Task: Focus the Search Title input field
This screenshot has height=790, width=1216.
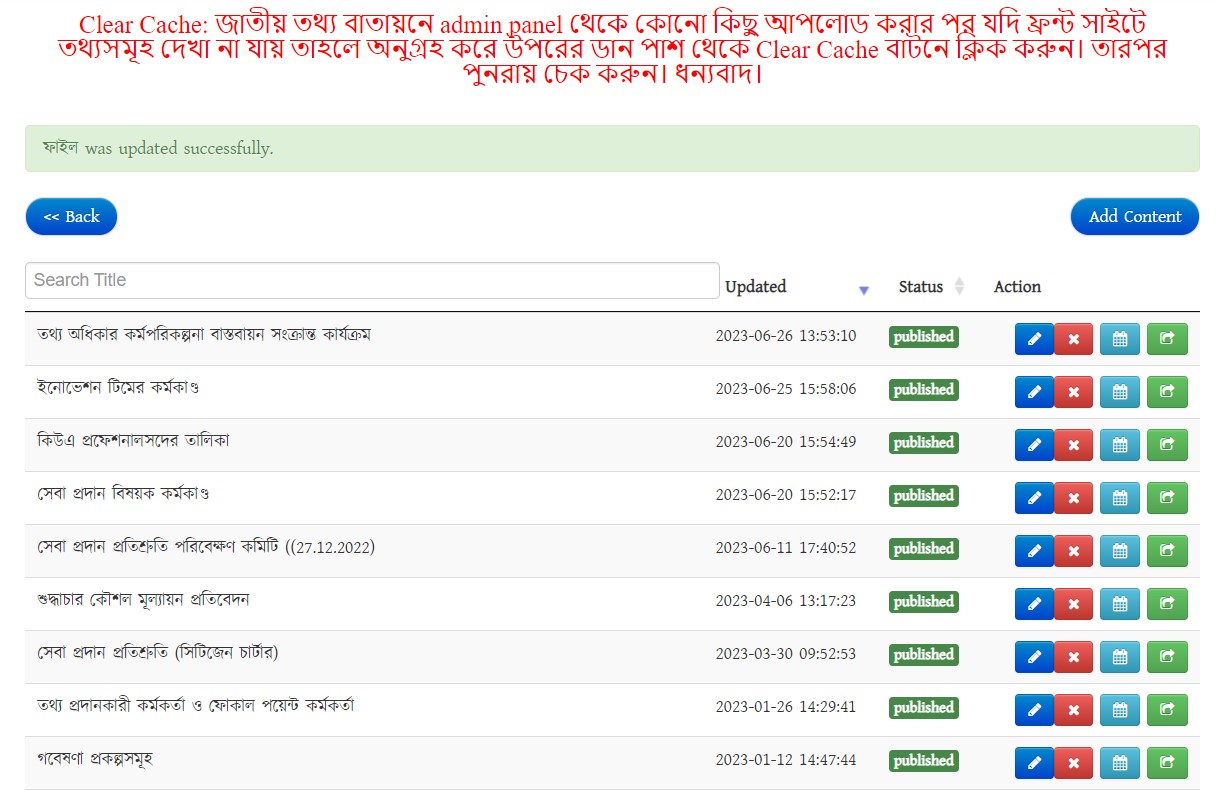Action: (x=372, y=281)
